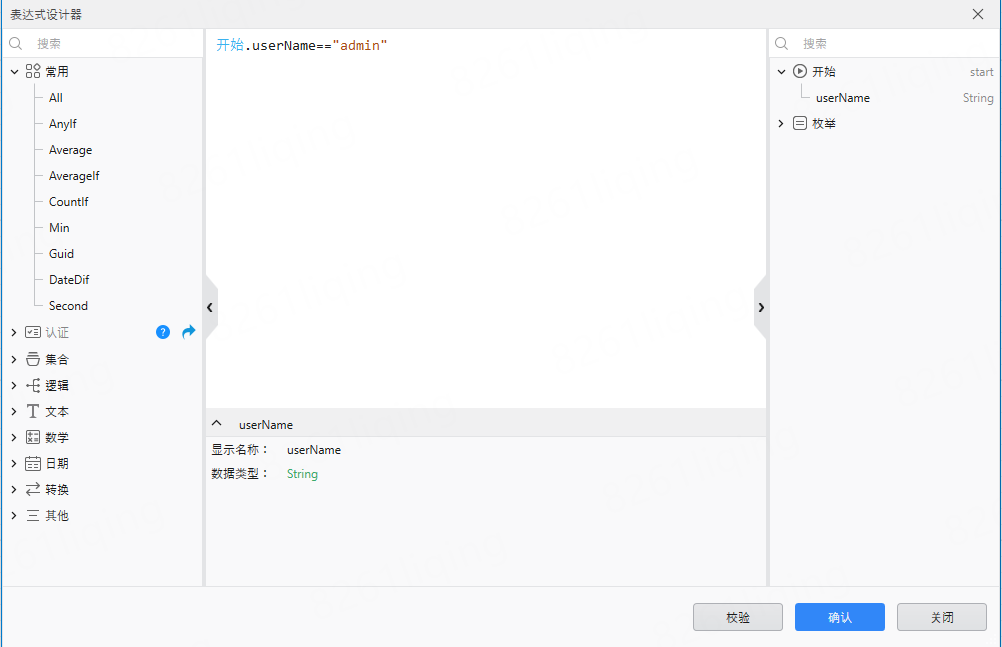This screenshot has width=1002, height=647.
Task: Click the 集合 category icon
Action: click(33, 359)
